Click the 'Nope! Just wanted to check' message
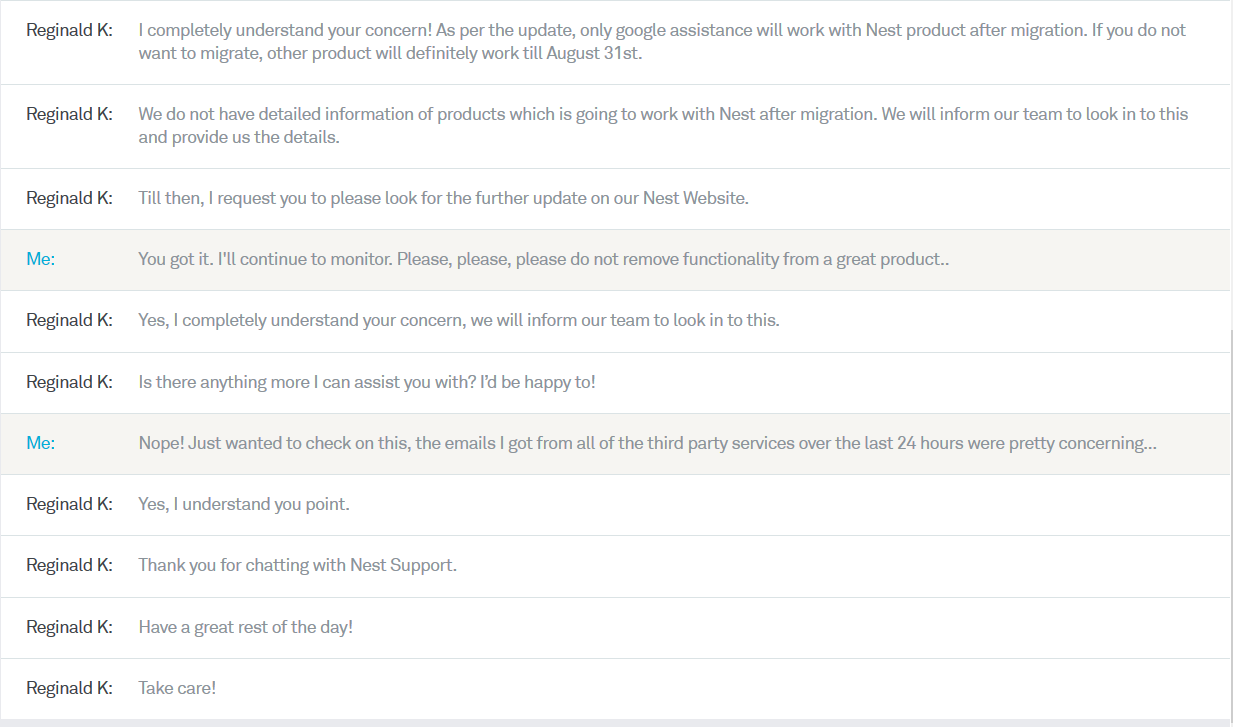Screen dimensions: 1233x727 coord(647,443)
